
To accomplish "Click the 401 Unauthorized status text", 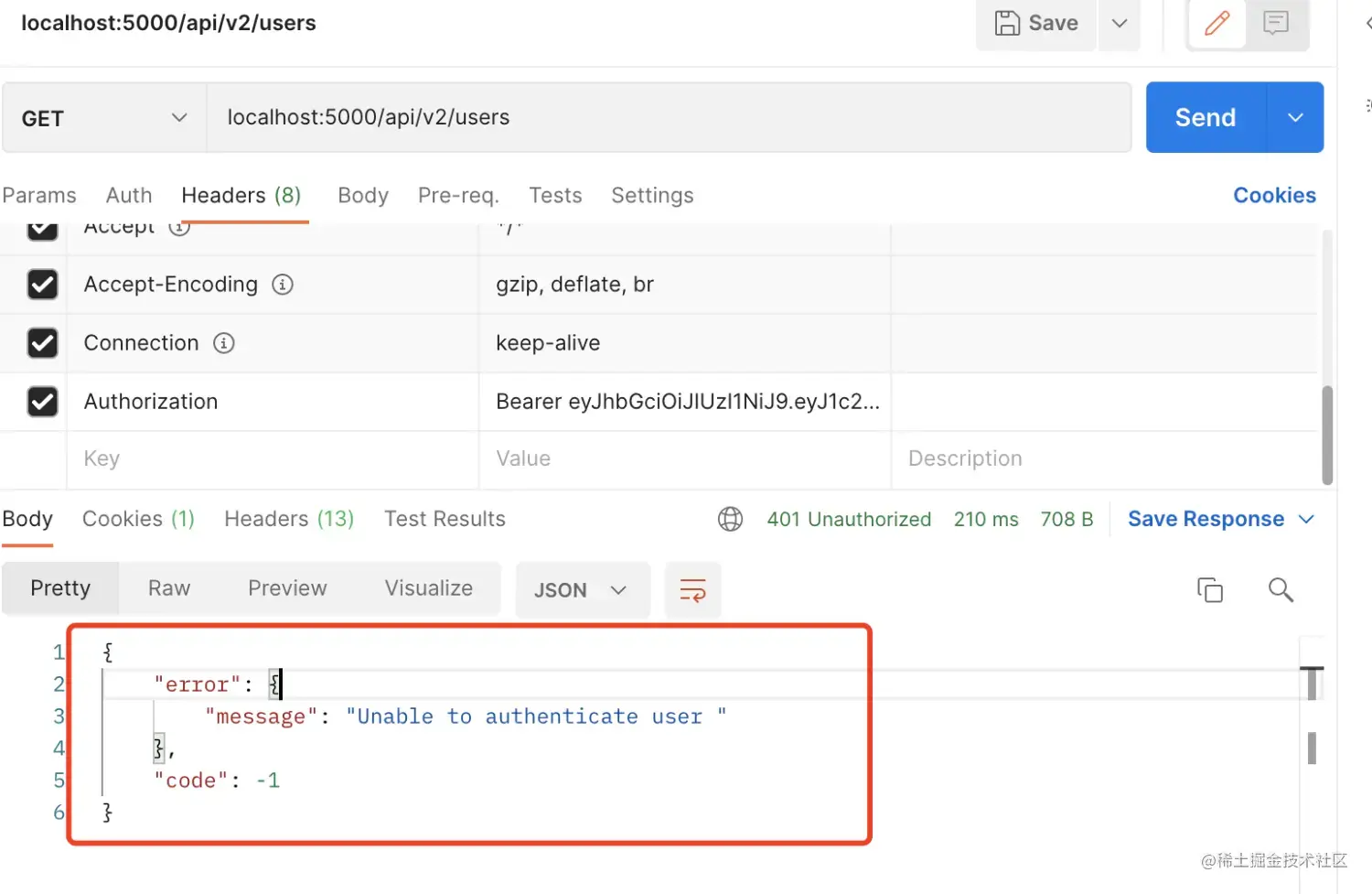I will [849, 520].
